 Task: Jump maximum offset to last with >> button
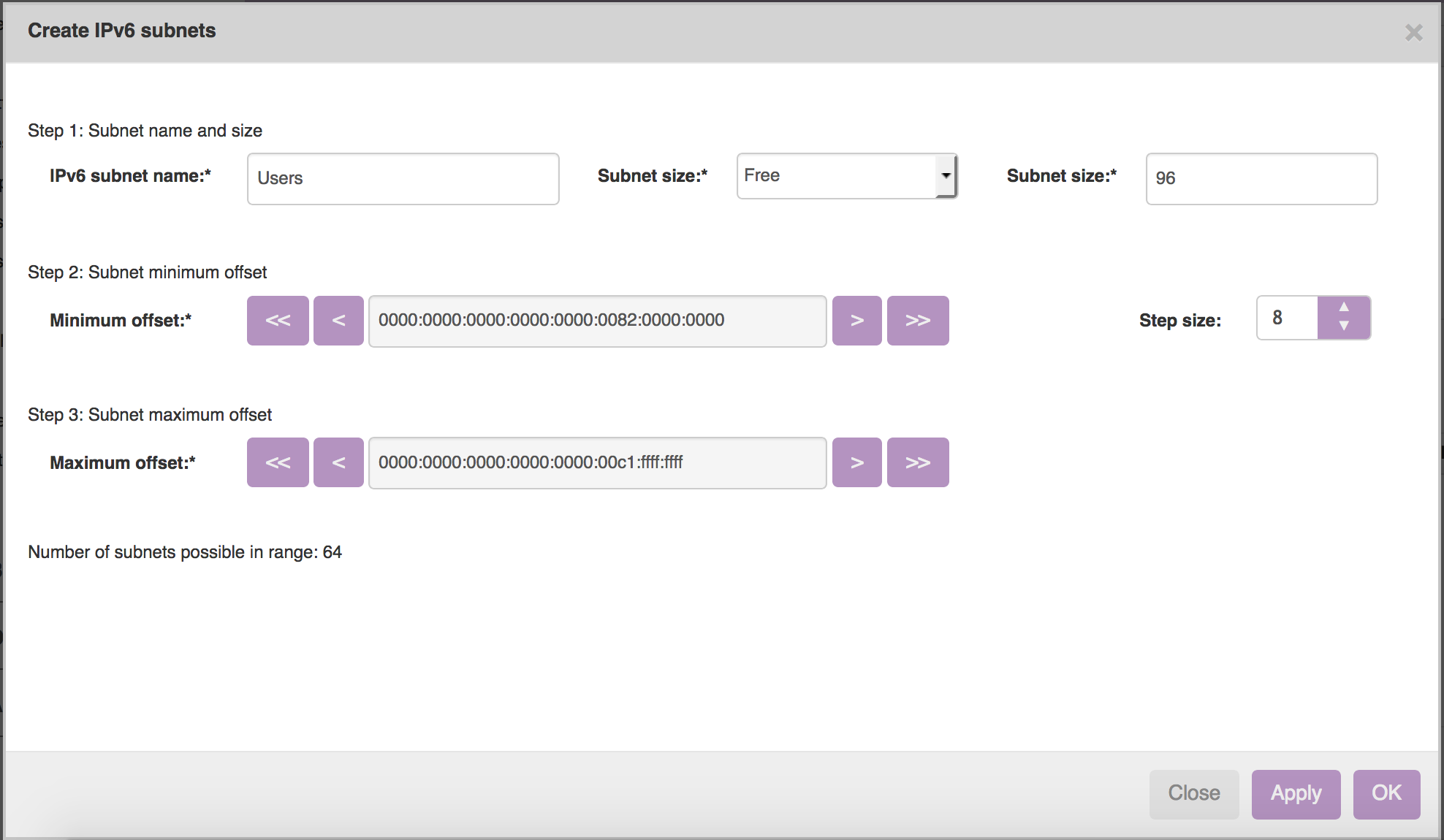pyautogui.click(x=918, y=462)
